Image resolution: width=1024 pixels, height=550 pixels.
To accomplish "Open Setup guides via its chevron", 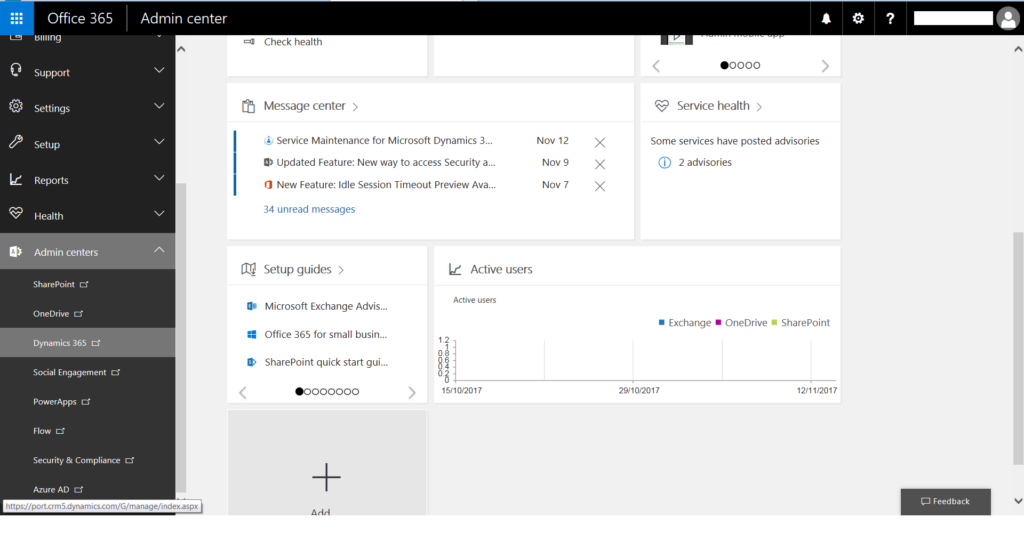I will [x=341, y=270].
